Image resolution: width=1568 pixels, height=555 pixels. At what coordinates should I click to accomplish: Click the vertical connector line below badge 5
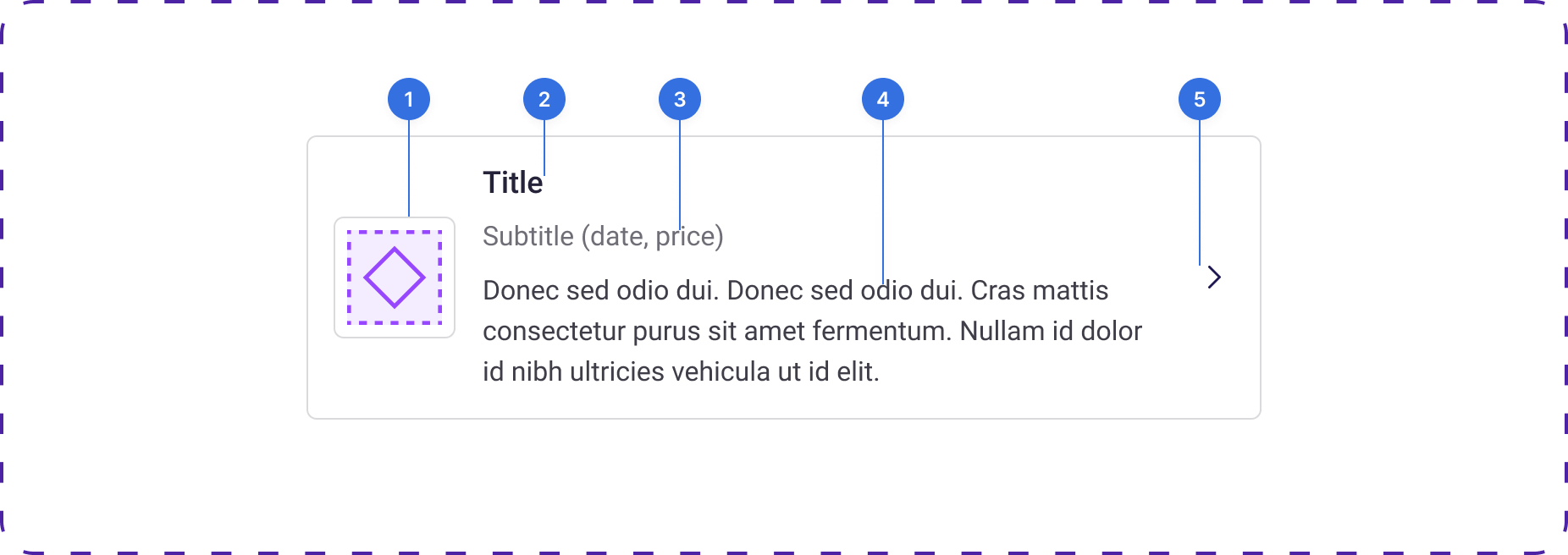pyautogui.click(x=1200, y=195)
